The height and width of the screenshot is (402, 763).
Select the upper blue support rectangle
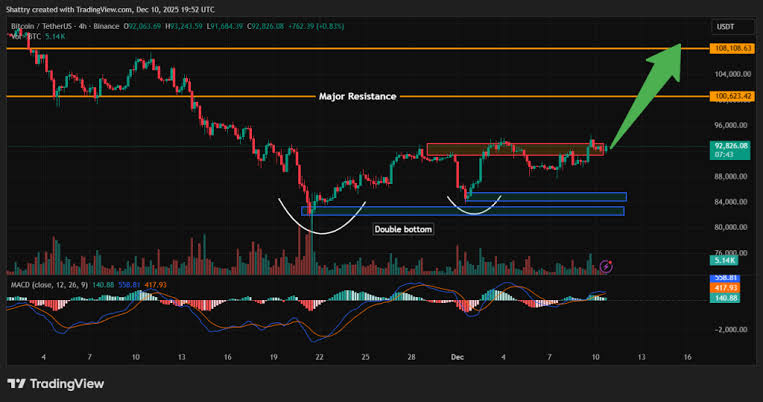point(546,197)
